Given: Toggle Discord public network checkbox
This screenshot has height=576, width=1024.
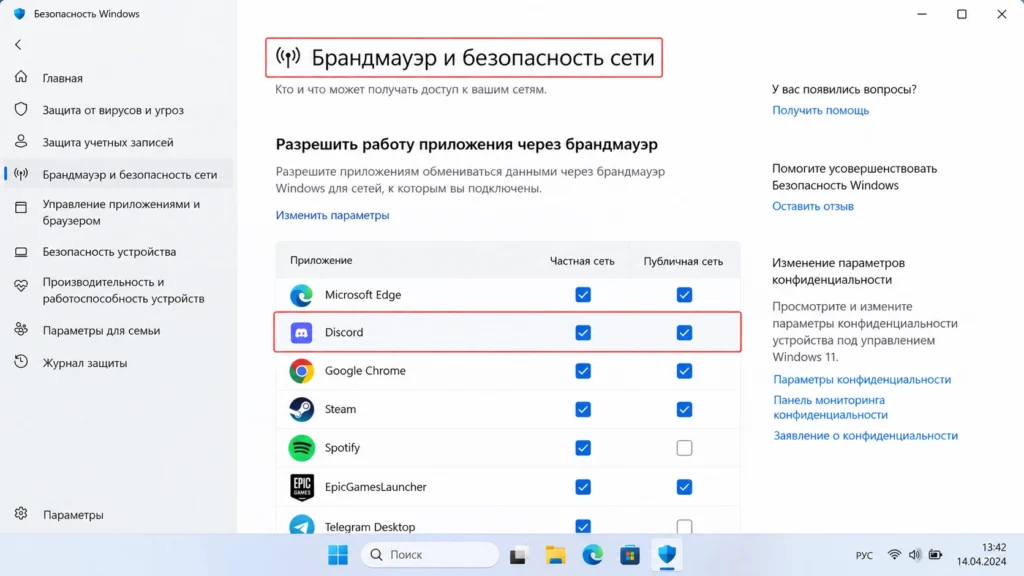Looking at the screenshot, I should (684, 332).
